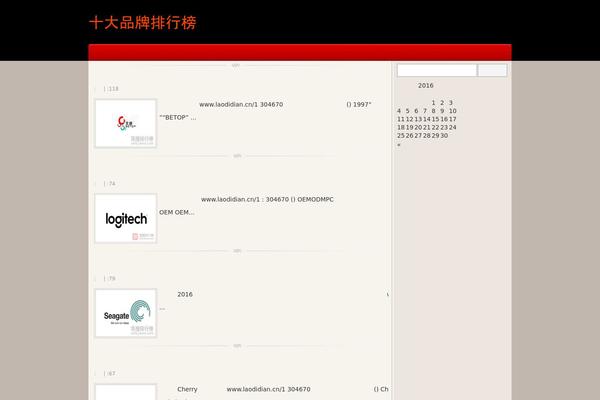
Task: Click the ""BETOP" ..." excerpt text
Action: pos(178,118)
